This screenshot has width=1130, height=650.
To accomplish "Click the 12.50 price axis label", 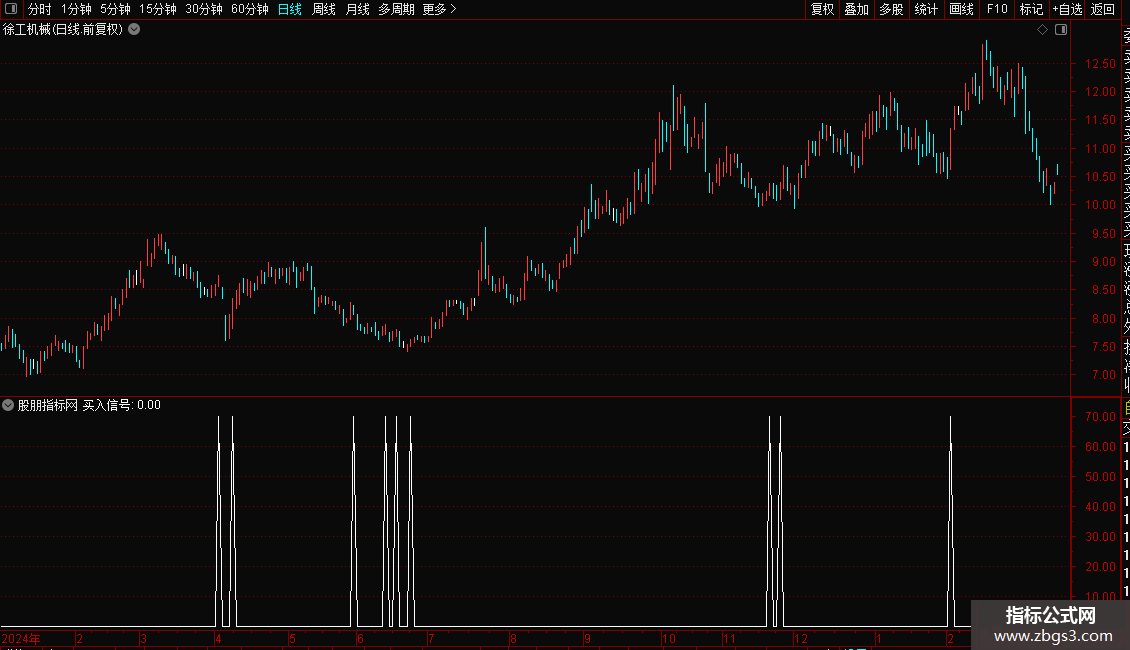I will [x=1100, y=63].
